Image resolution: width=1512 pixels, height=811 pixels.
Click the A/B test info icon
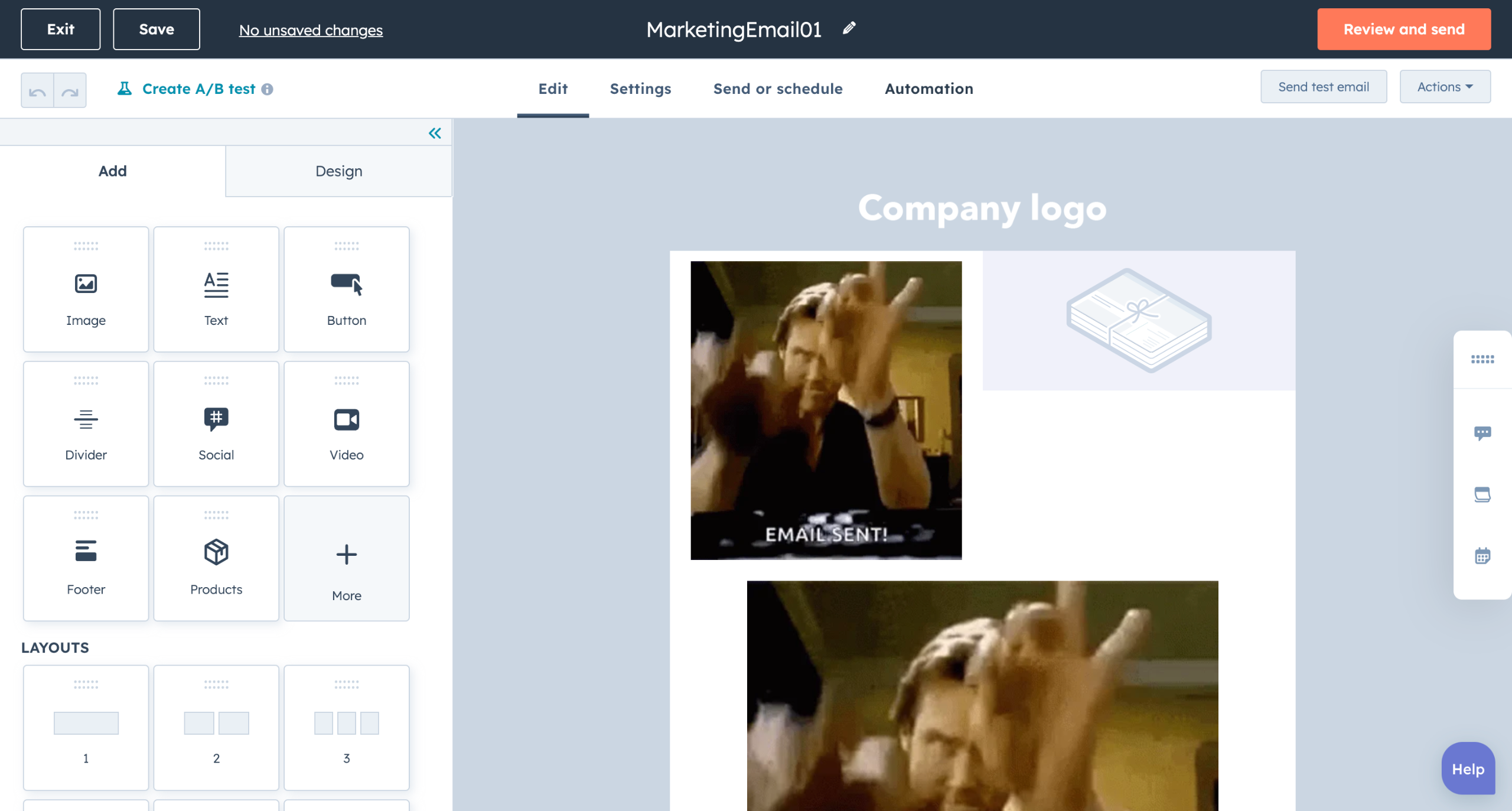pos(268,89)
